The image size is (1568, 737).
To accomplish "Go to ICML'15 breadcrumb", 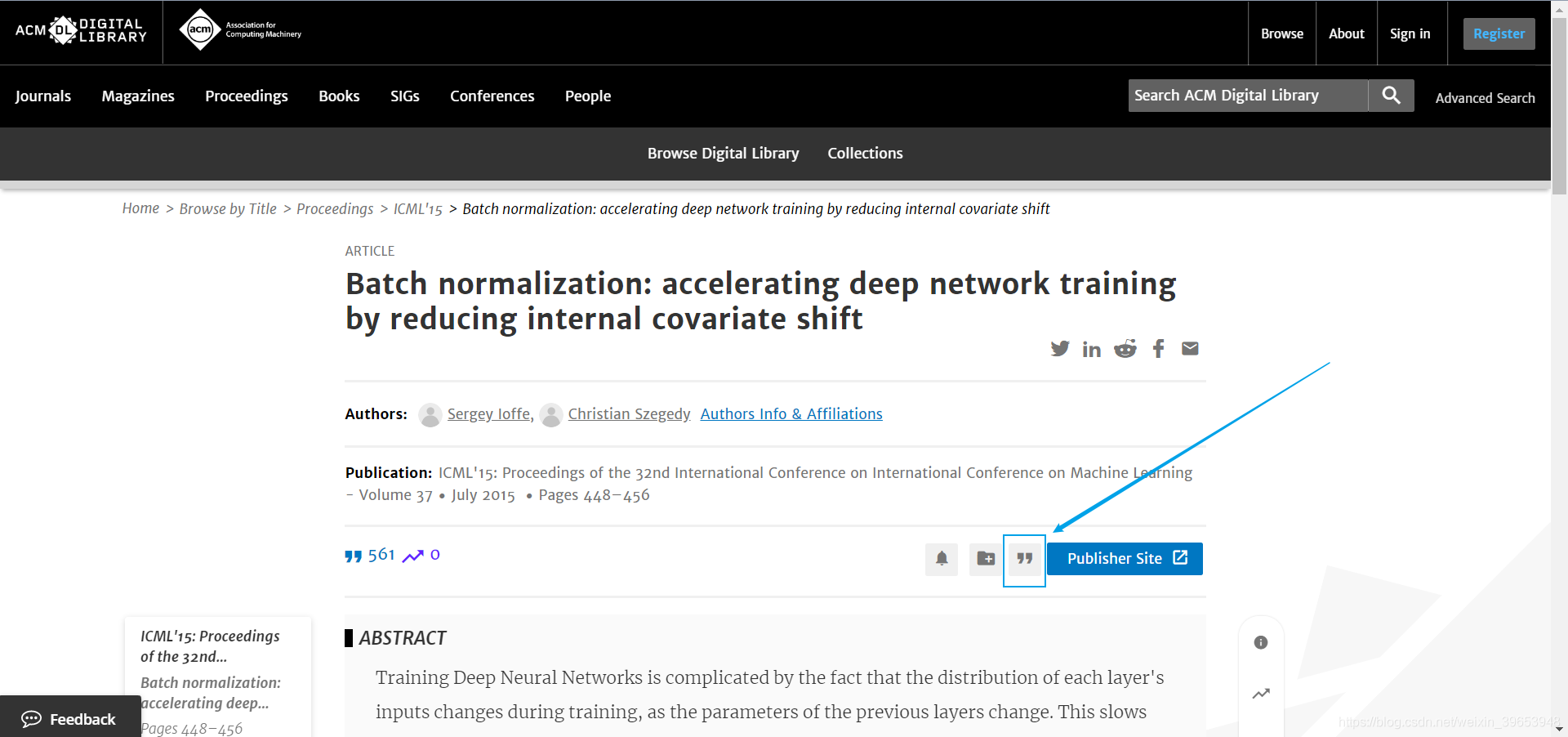I will (x=418, y=209).
